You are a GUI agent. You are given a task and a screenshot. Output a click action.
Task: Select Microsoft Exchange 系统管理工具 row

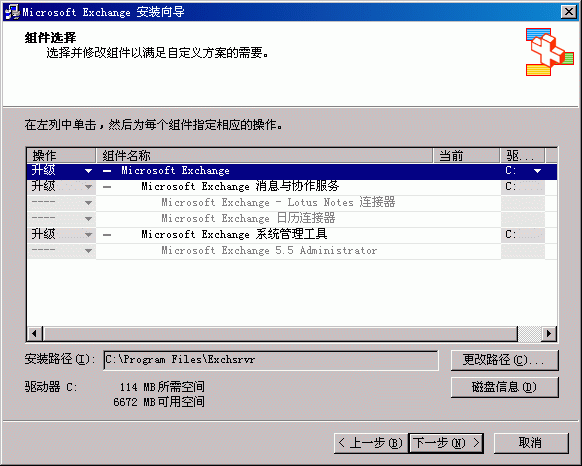(x=292, y=235)
